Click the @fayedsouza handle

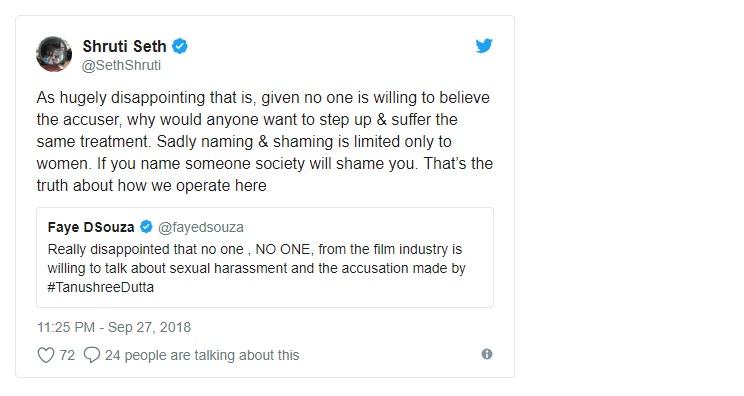[x=201, y=227]
